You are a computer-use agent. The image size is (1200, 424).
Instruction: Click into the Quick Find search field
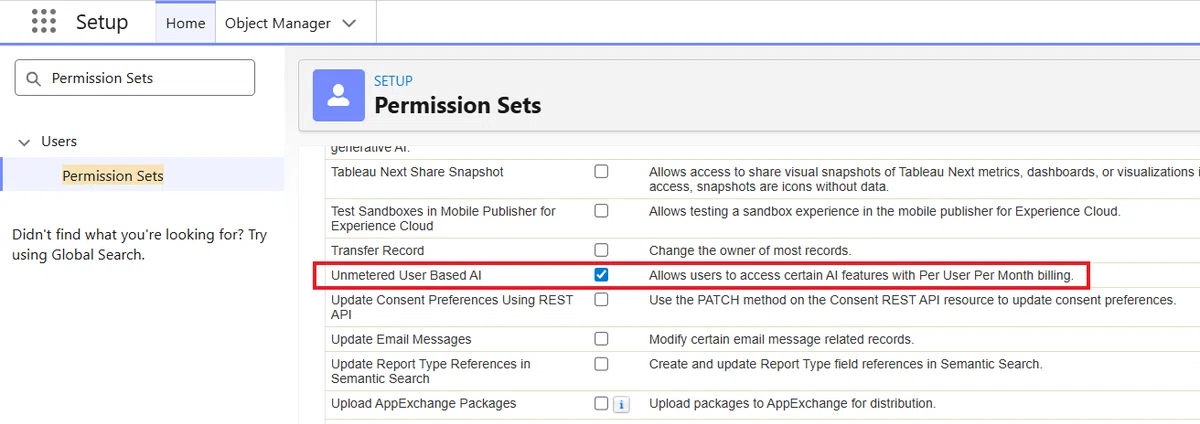(135, 78)
